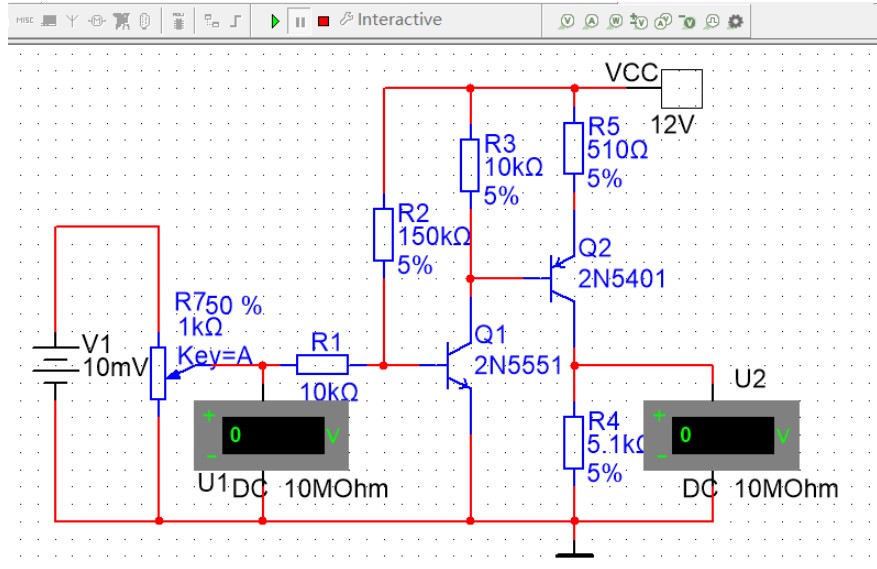Open the MCU chip components group

[x=179, y=20]
